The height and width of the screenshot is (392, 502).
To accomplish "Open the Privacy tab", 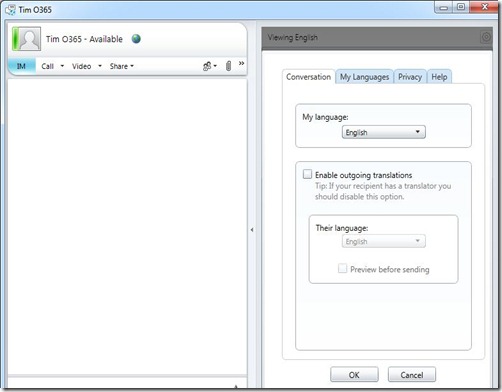I will 410,77.
